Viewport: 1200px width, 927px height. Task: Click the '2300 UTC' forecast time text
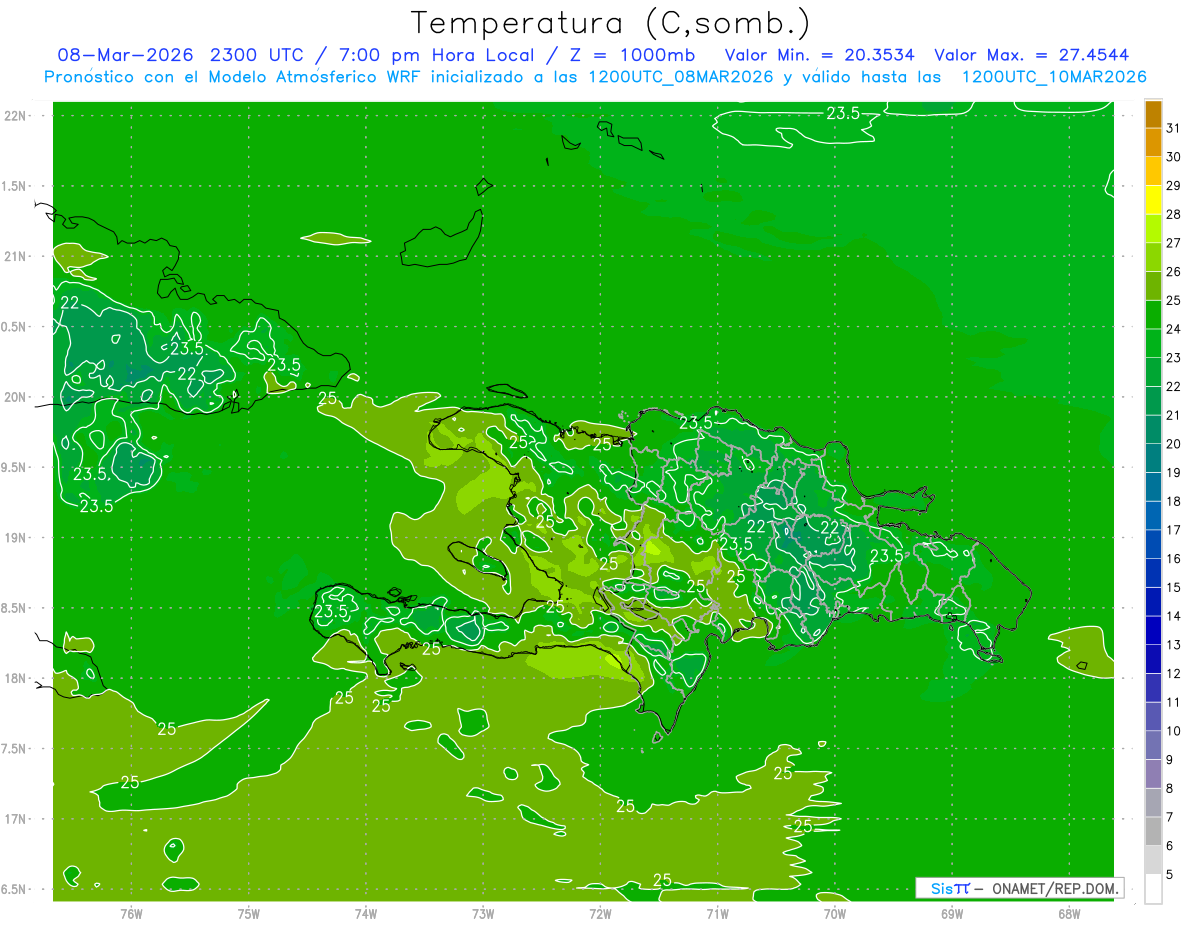tap(256, 56)
